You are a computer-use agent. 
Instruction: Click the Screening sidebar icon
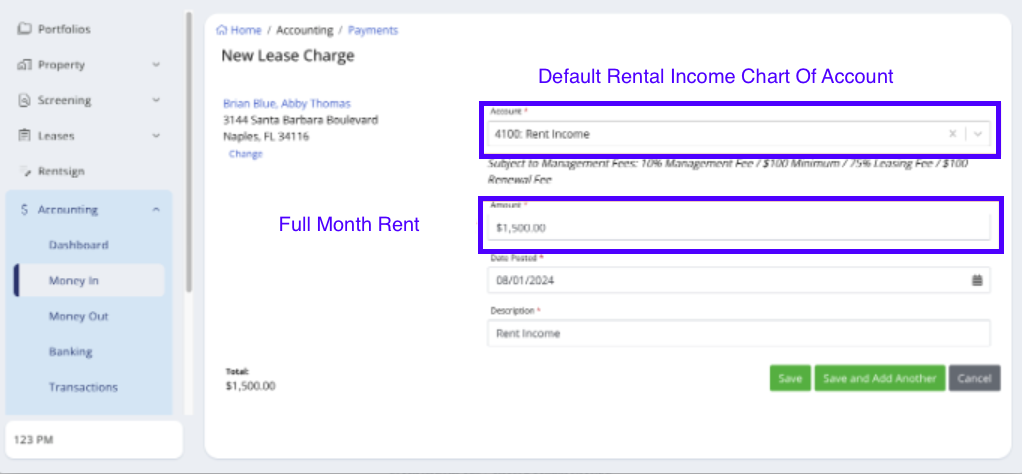25,100
